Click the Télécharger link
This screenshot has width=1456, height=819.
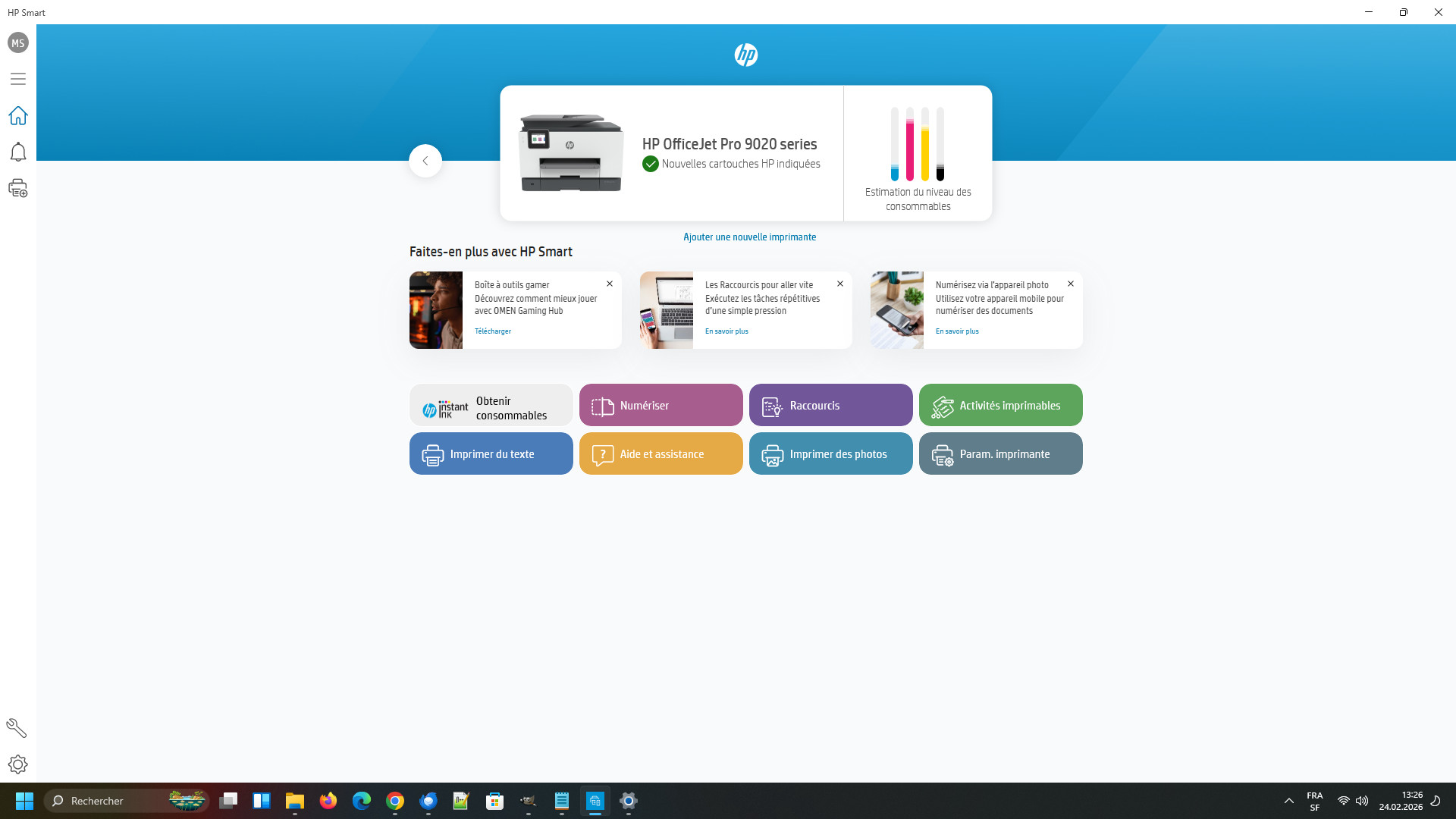493,331
